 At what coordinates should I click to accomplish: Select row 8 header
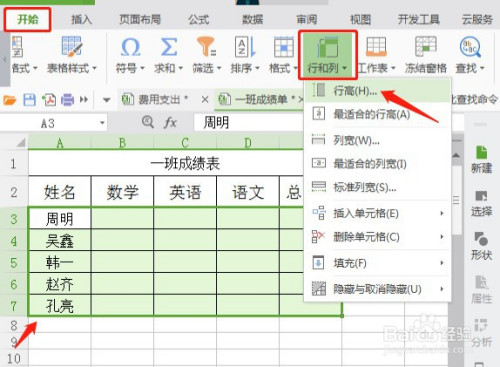(x=14, y=325)
